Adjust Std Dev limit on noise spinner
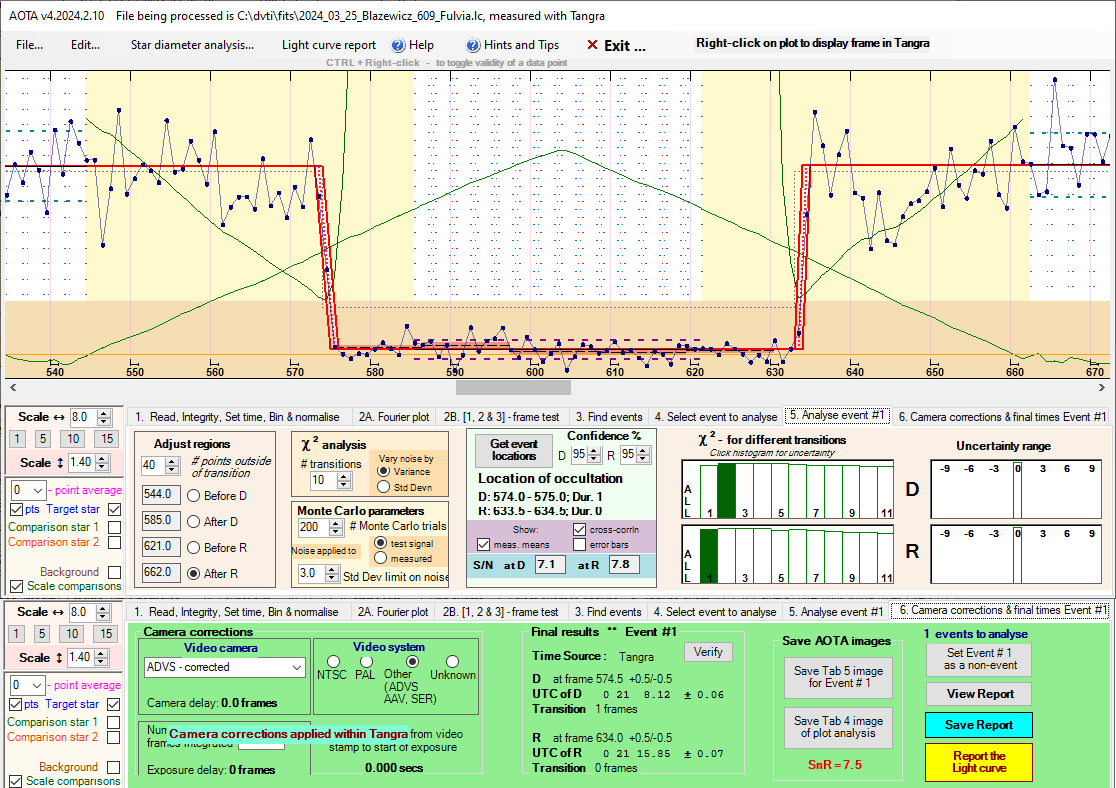The height and width of the screenshot is (788, 1116). click(332, 574)
